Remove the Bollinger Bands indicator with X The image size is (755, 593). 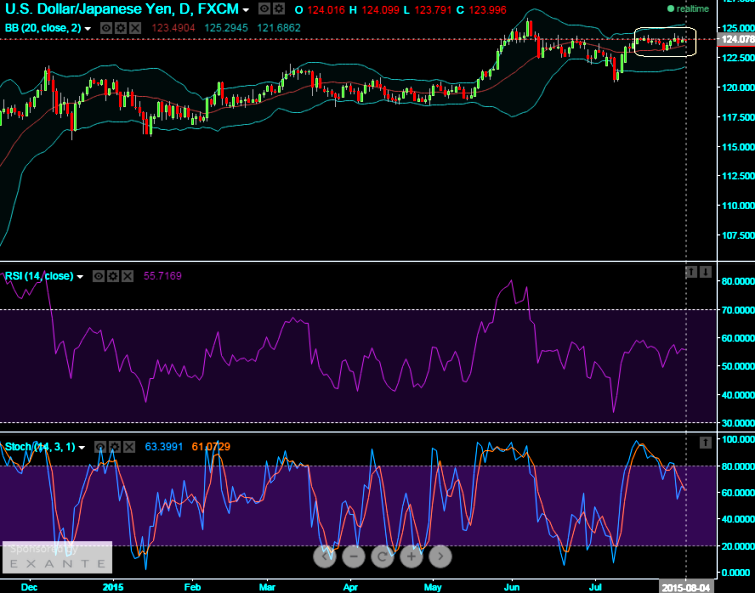coord(135,28)
